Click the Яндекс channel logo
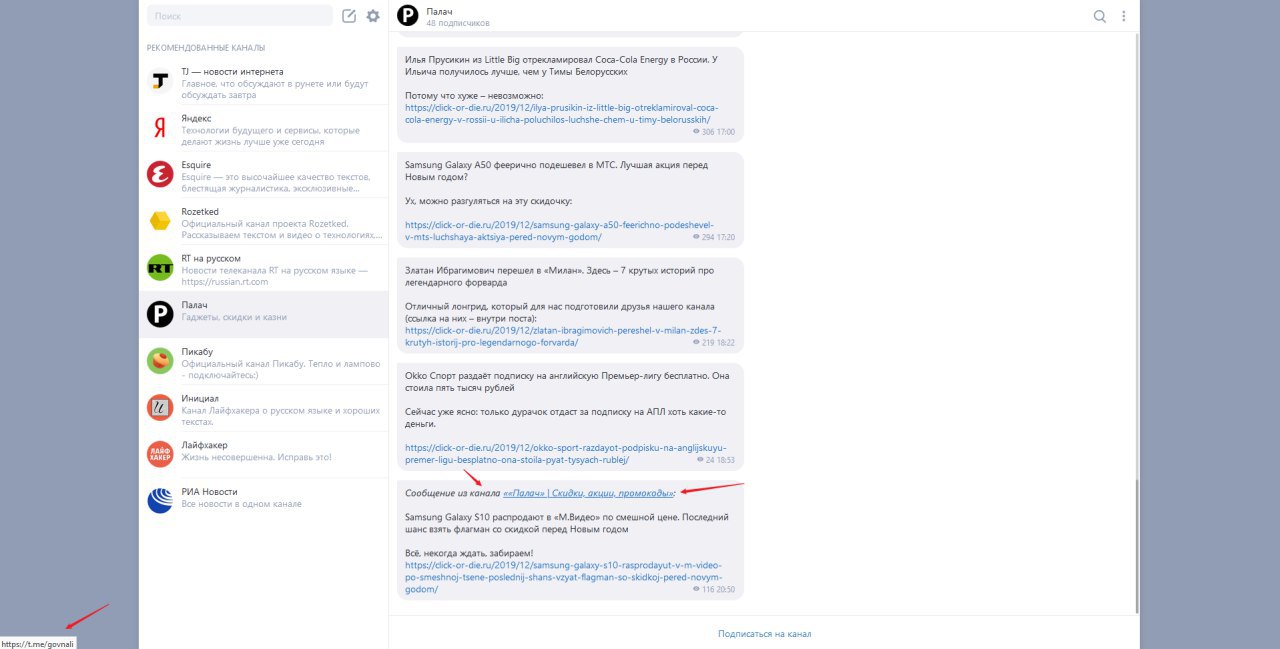 (160, 127)
